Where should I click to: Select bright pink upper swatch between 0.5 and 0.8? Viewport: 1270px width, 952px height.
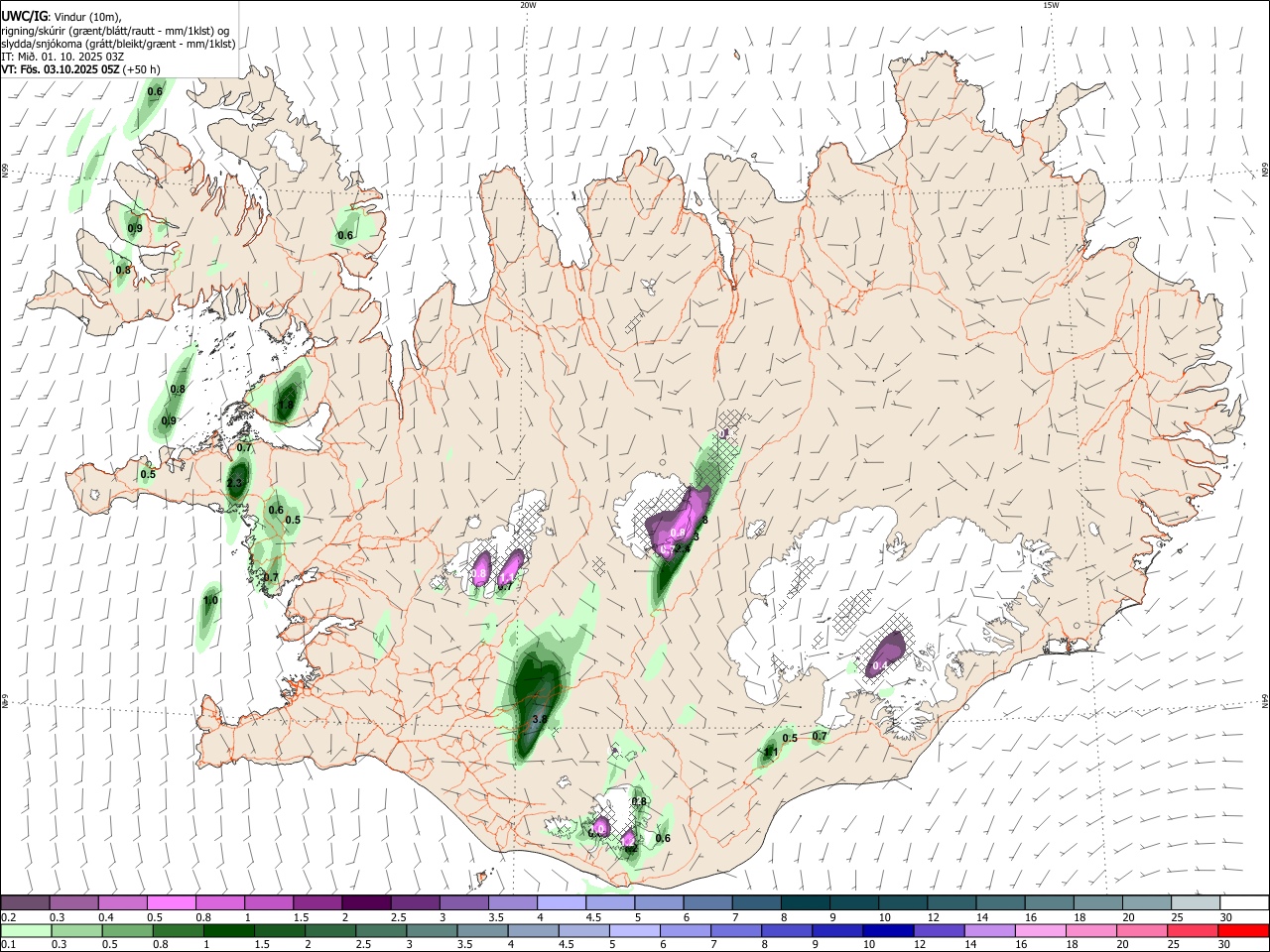pyautogui.click(x=171, y=902)
